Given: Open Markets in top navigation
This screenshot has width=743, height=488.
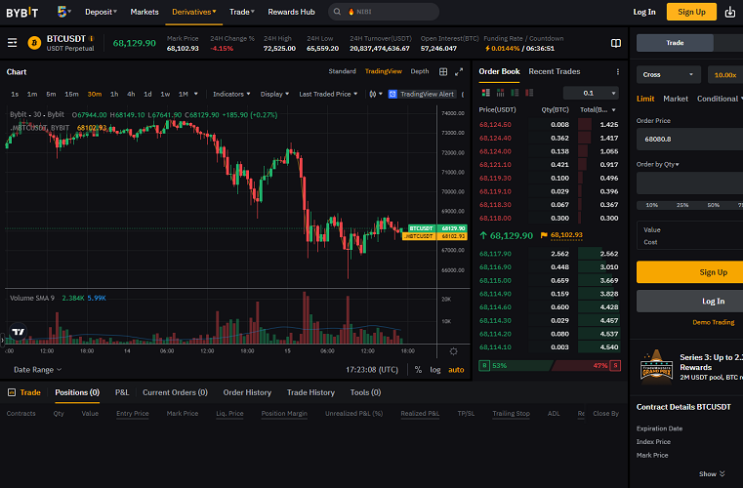Looking at the screenshot, I should (x=145, y=12).
